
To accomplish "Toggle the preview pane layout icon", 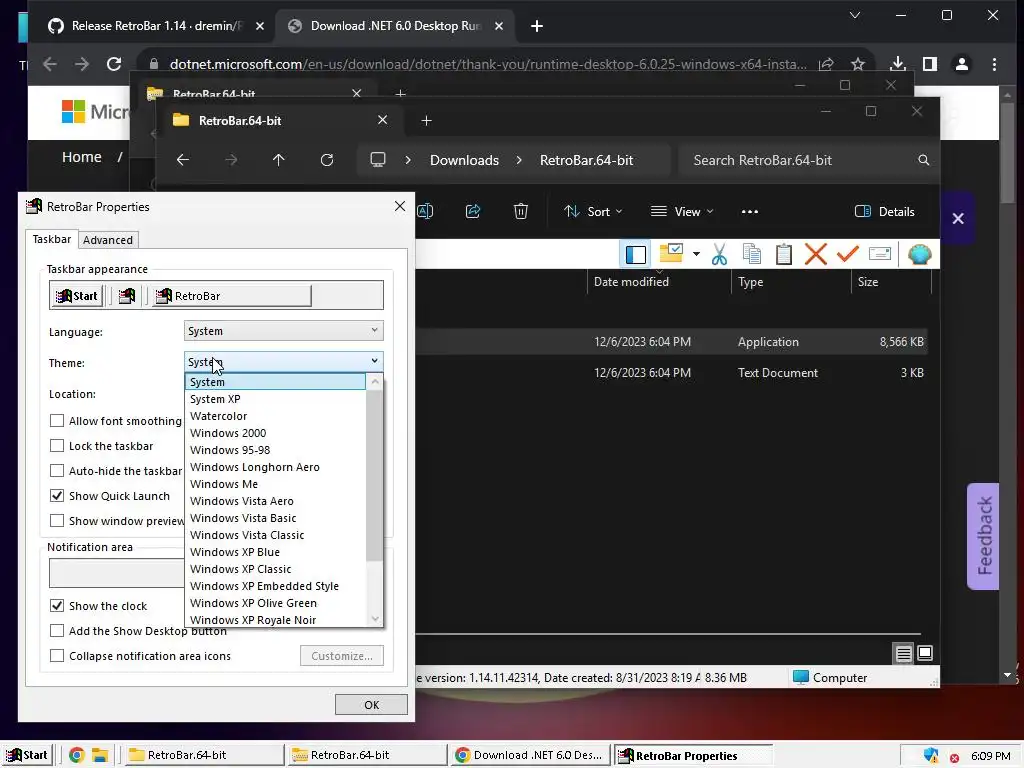I will pyautogui.click(x=635, y=254).
